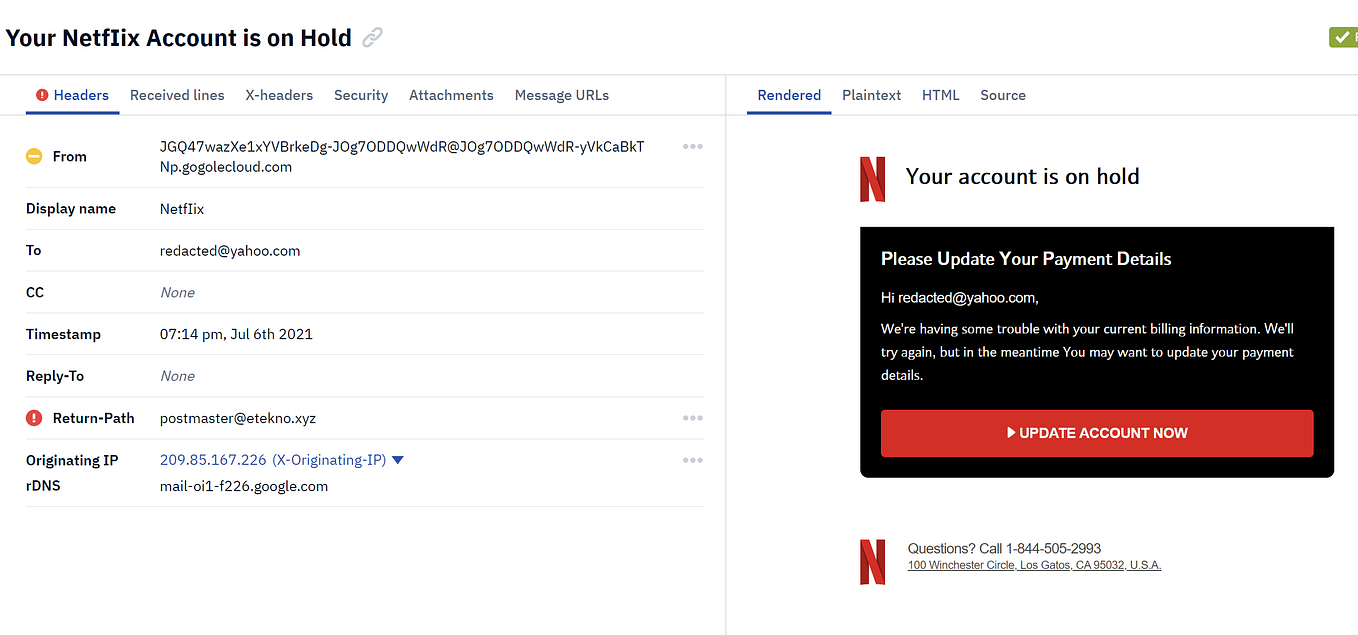Click the red alert icon beside Return-Path
The image size is (1358, 635).
(33, 418)
